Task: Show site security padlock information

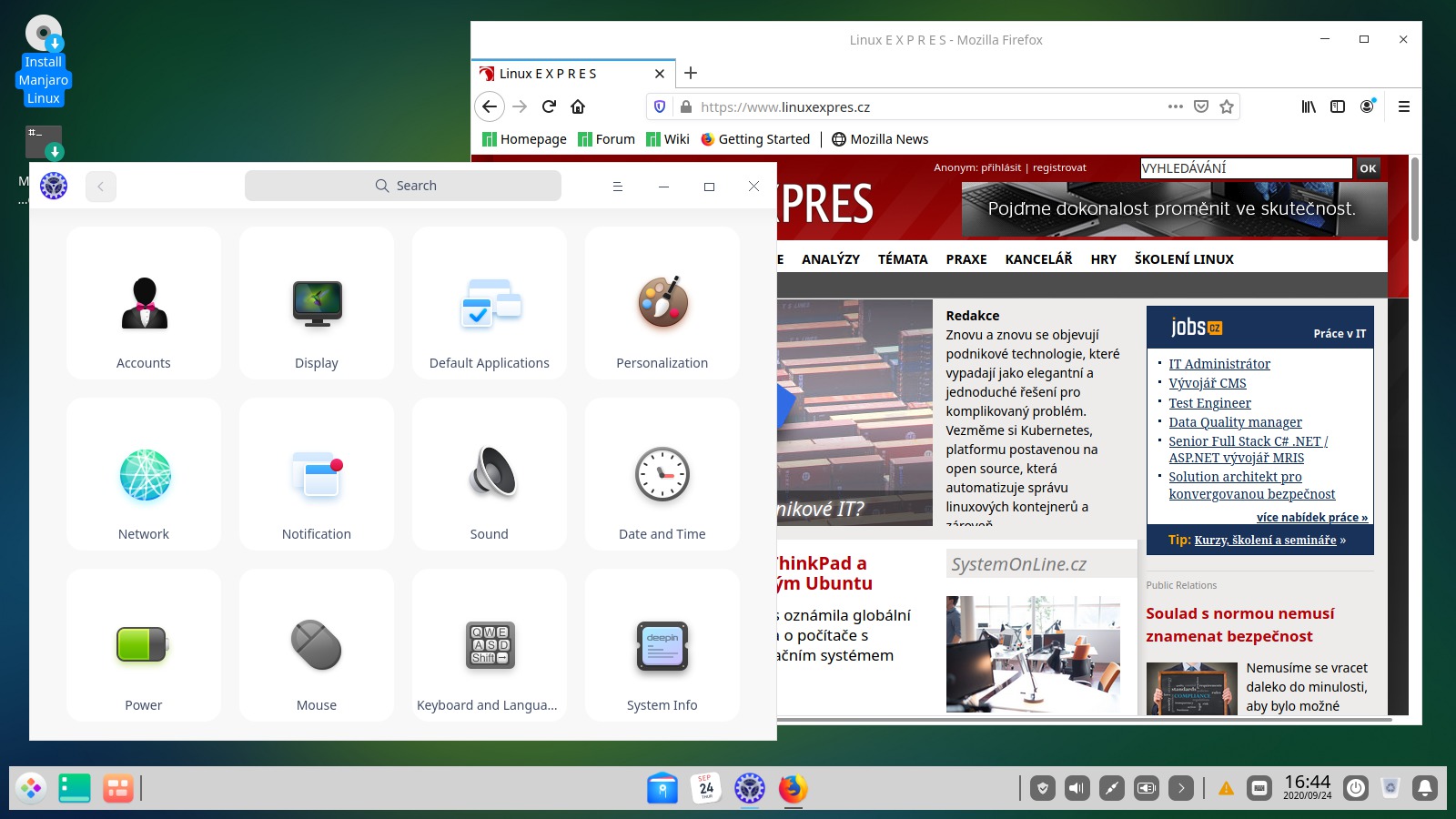Action: click(x=686, y=106)
